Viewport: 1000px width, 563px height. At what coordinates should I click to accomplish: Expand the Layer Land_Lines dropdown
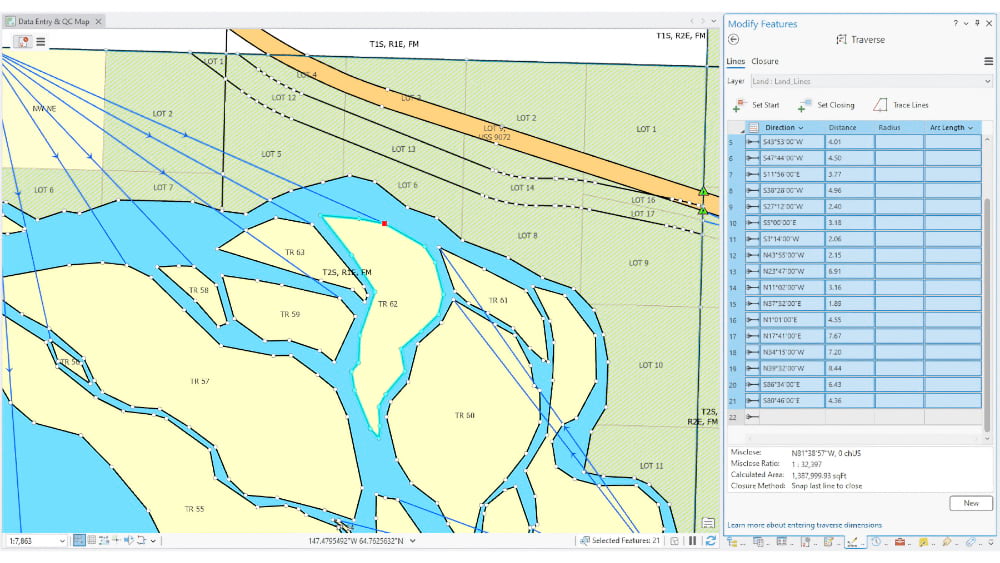coord(987,81)
